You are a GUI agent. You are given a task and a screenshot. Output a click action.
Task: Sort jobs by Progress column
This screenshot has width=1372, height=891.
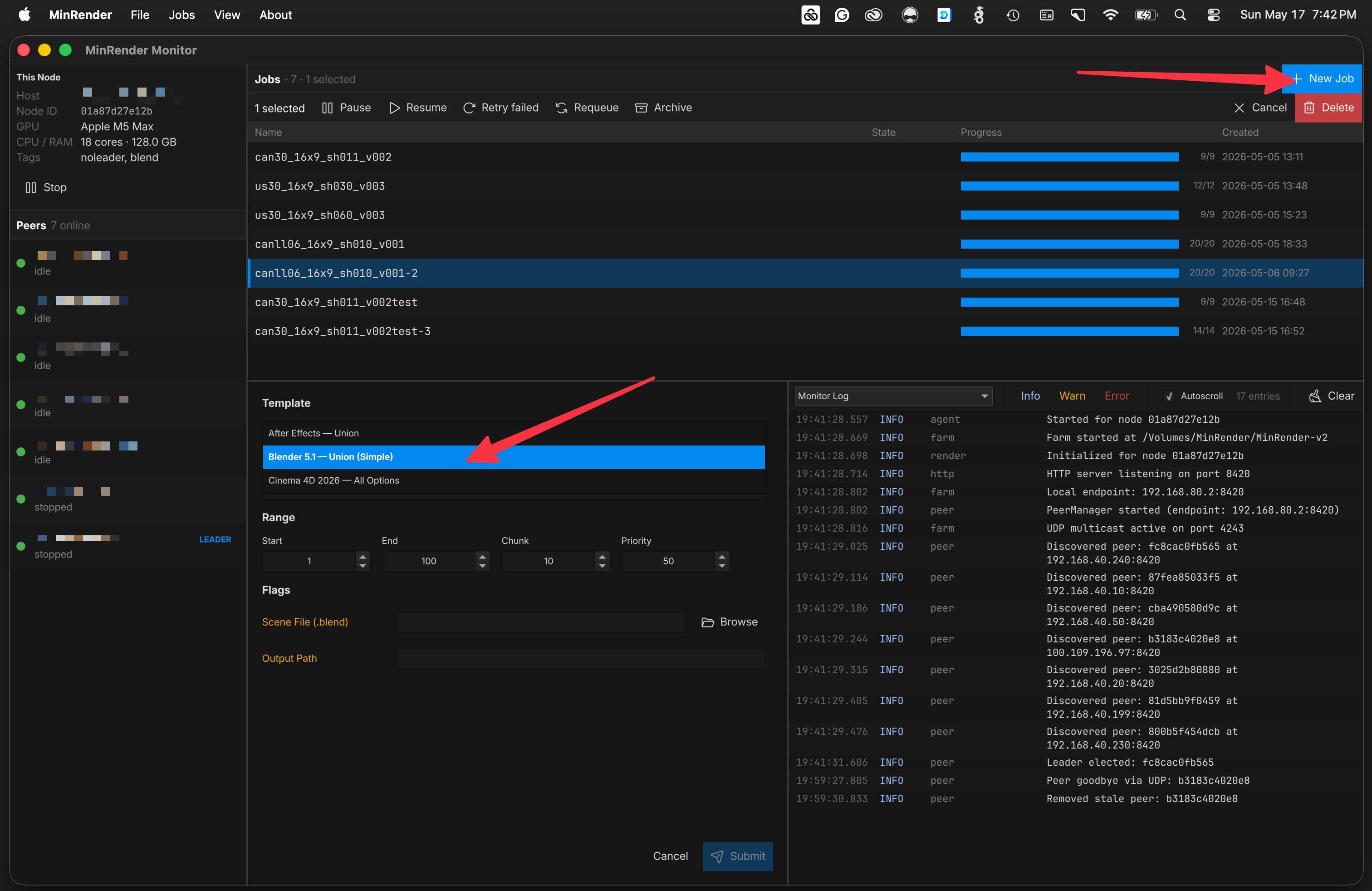click(980, 132)
